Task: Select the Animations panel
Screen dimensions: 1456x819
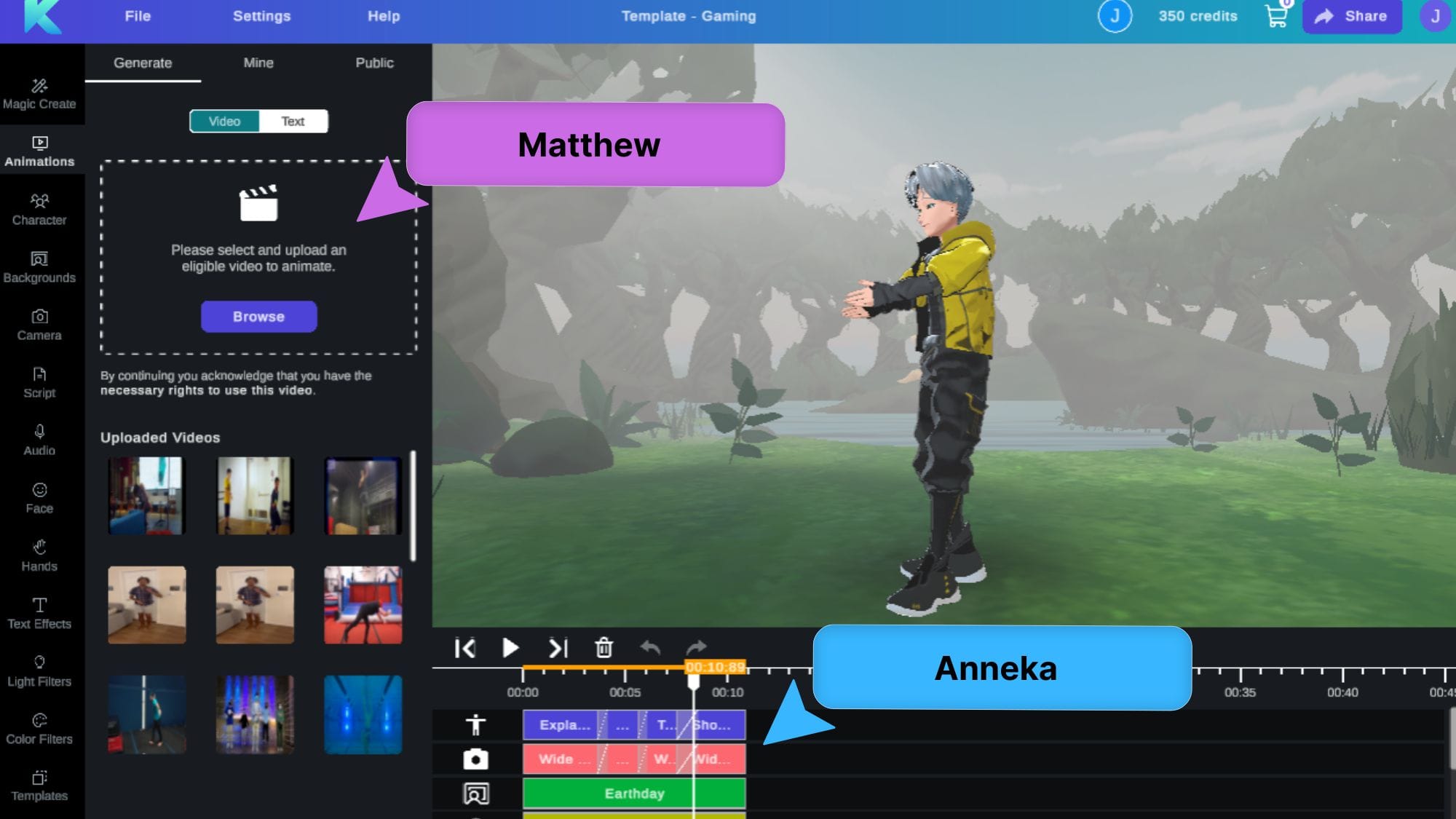Action: [40, 149]
